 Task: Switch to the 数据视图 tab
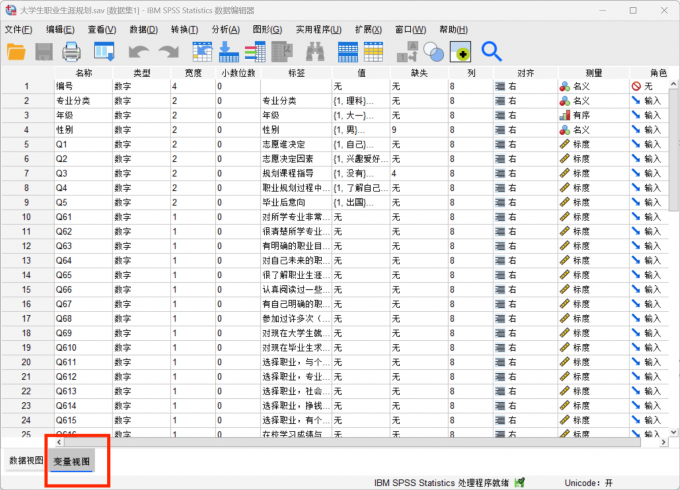tap(25, 461)
